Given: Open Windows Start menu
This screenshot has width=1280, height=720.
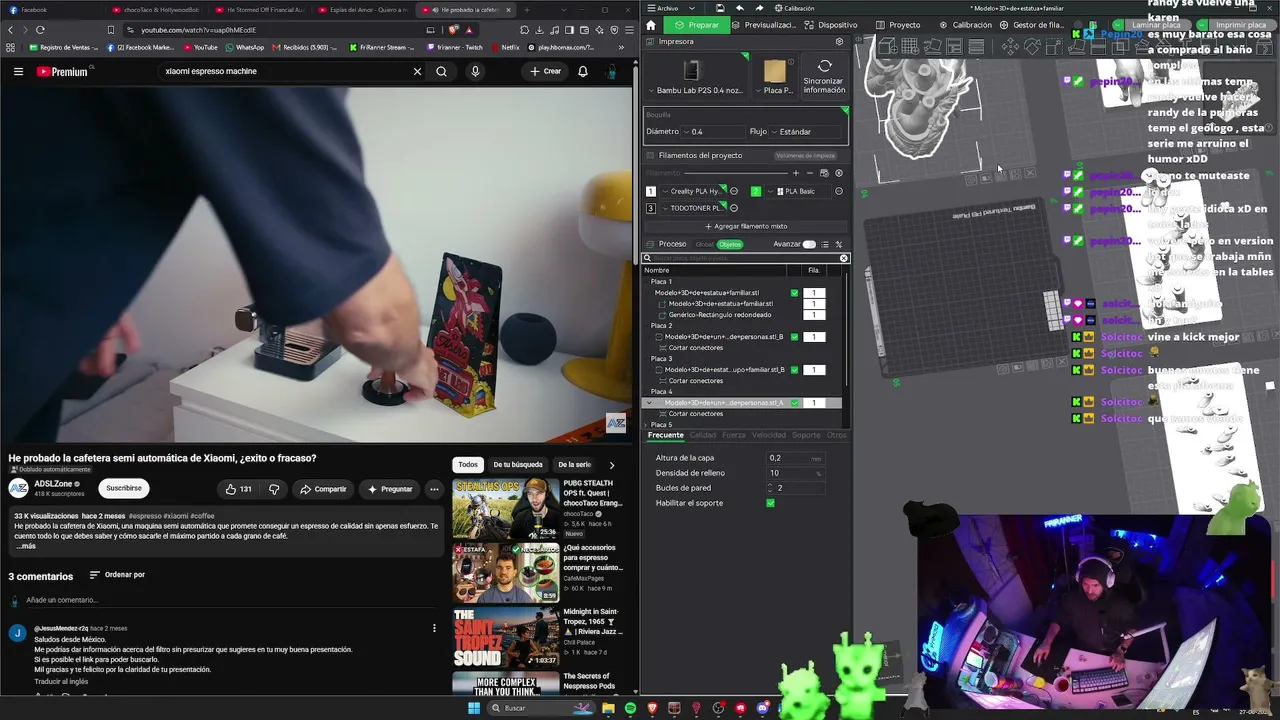Looking at the screenshot, I should (x=473, y=708).
